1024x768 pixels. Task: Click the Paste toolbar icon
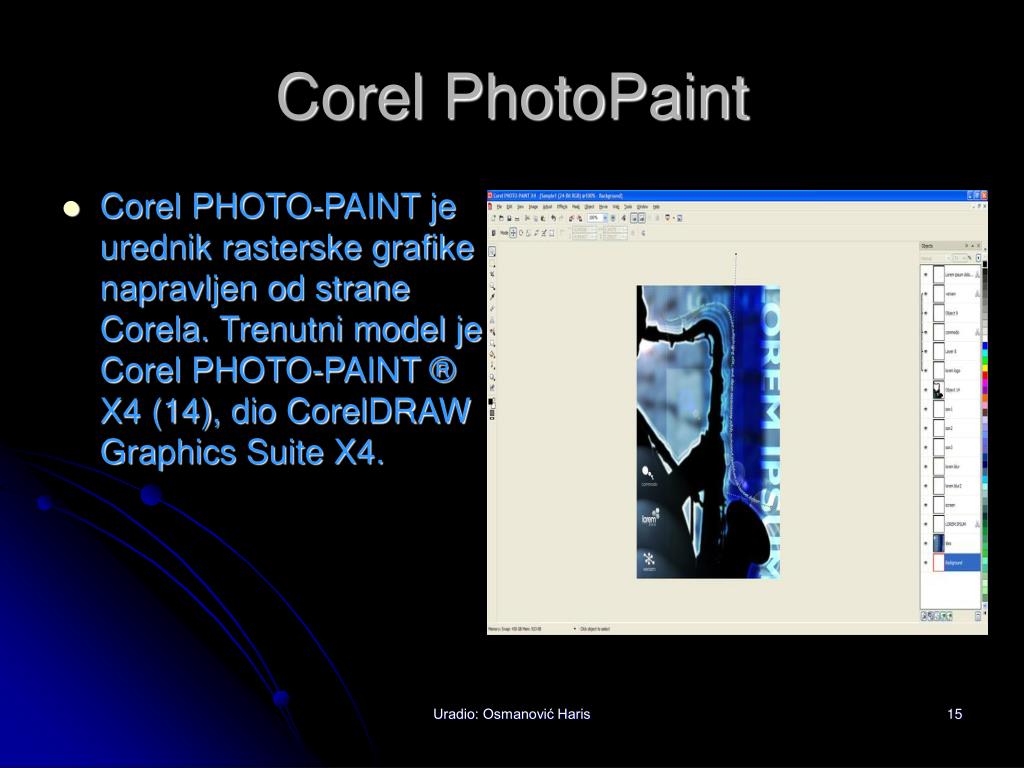543,218
